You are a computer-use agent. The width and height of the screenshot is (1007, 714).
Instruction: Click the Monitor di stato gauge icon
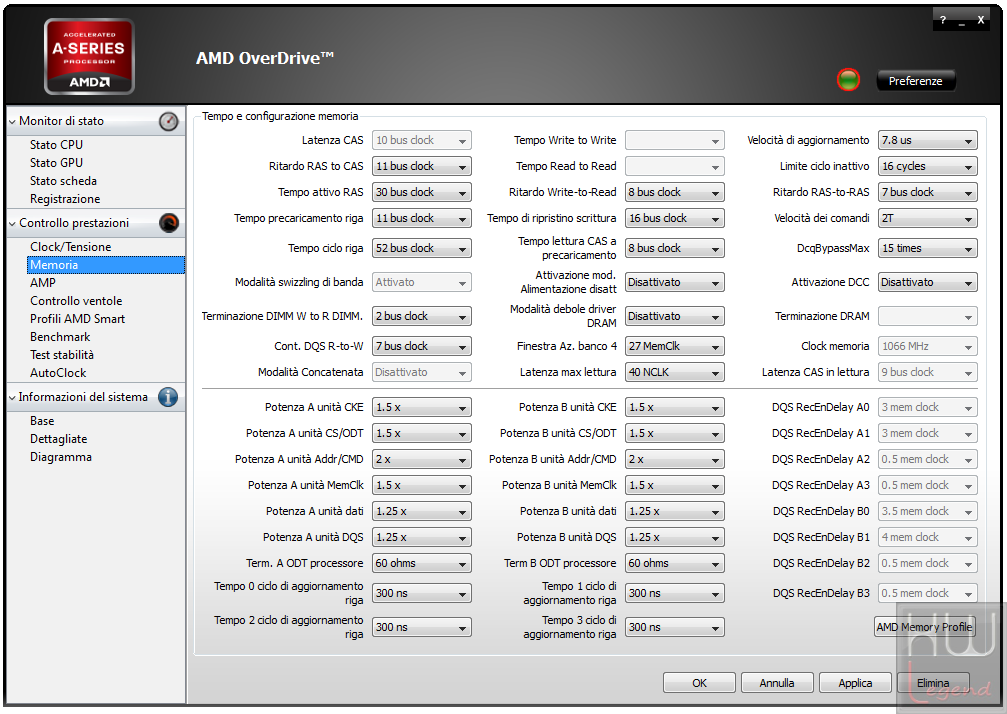tap(168, 121)
